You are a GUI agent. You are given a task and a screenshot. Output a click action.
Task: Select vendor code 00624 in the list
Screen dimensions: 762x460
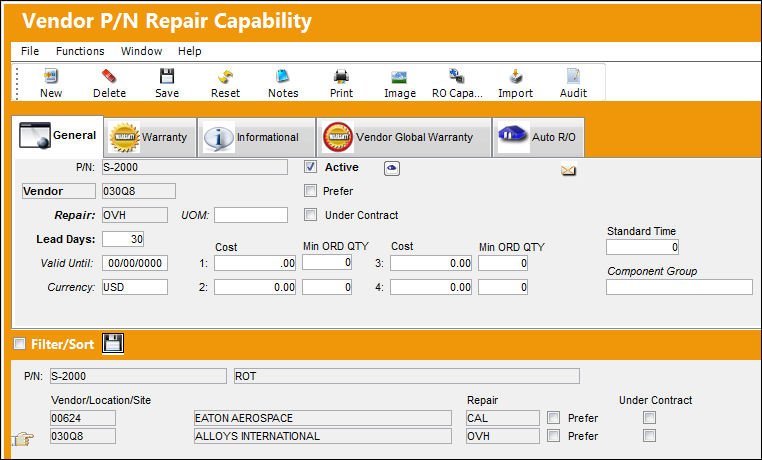tap(83, 418)
